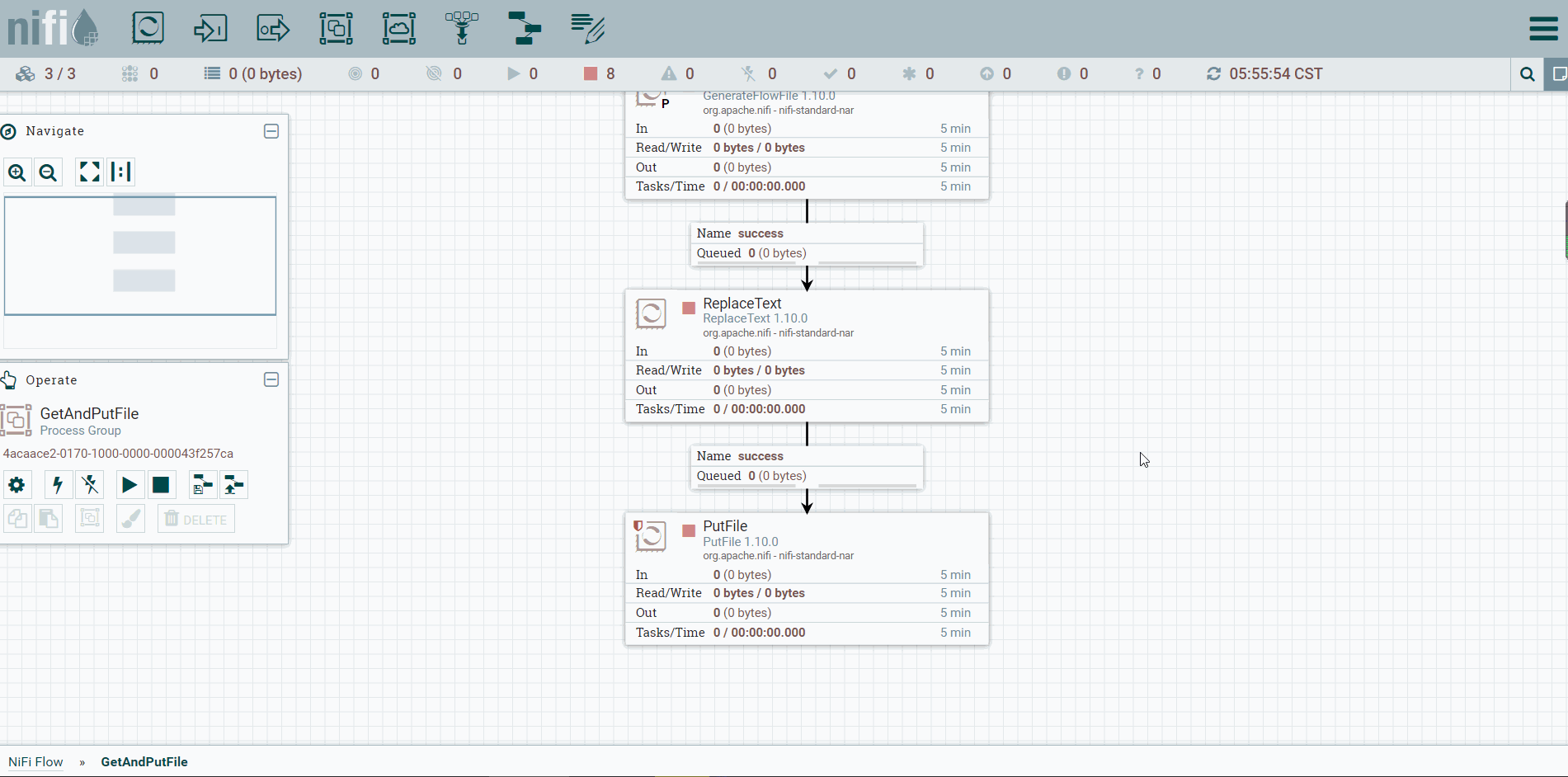Go to NiFi Flow breadcrumb link
The height and width of the screenshot is (777, 1568).
tap(35, 761)
